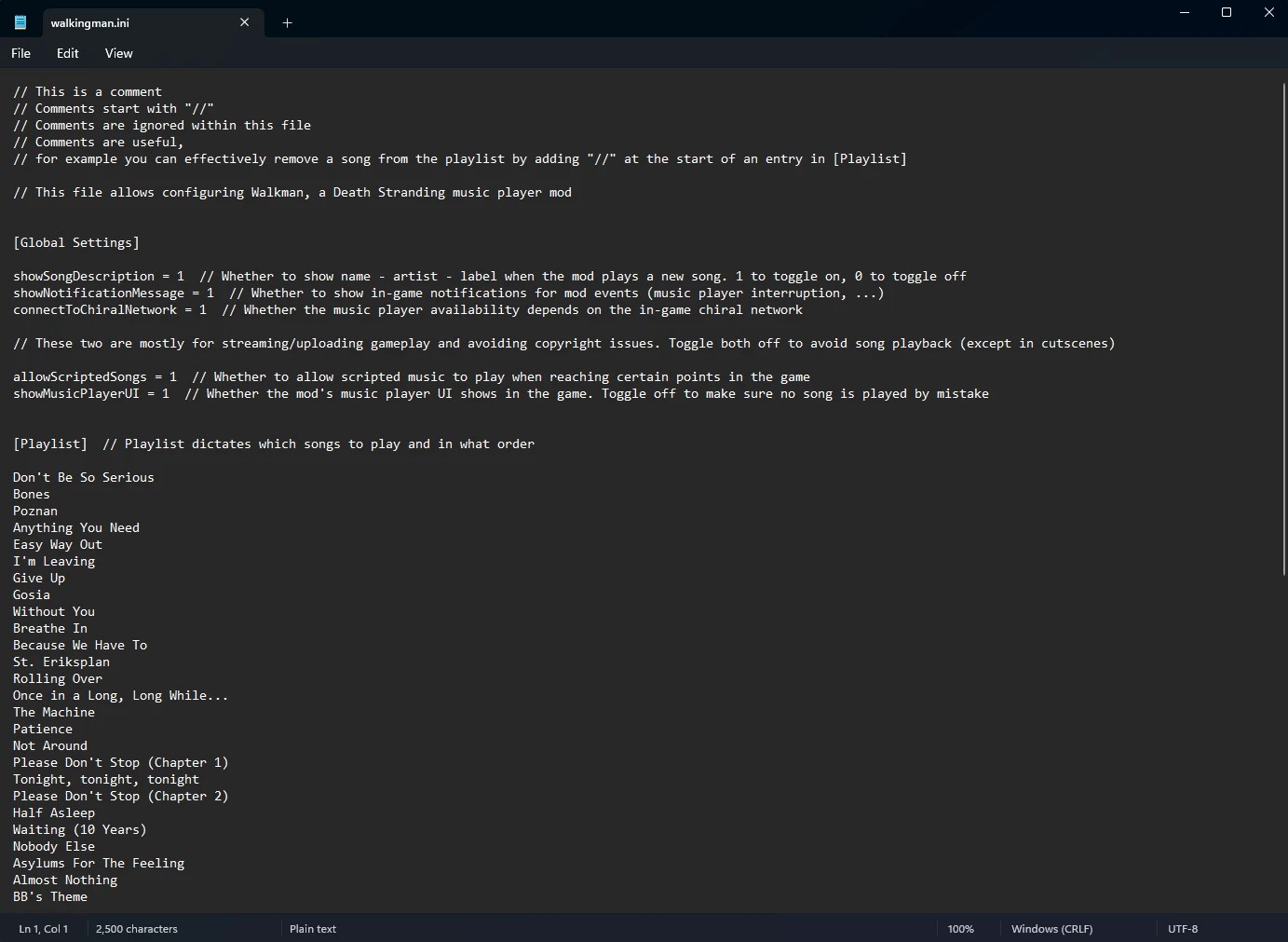Click the showSongDescription = 1 setting
This screenshot has height=942, width=1288.
(99, 276)
